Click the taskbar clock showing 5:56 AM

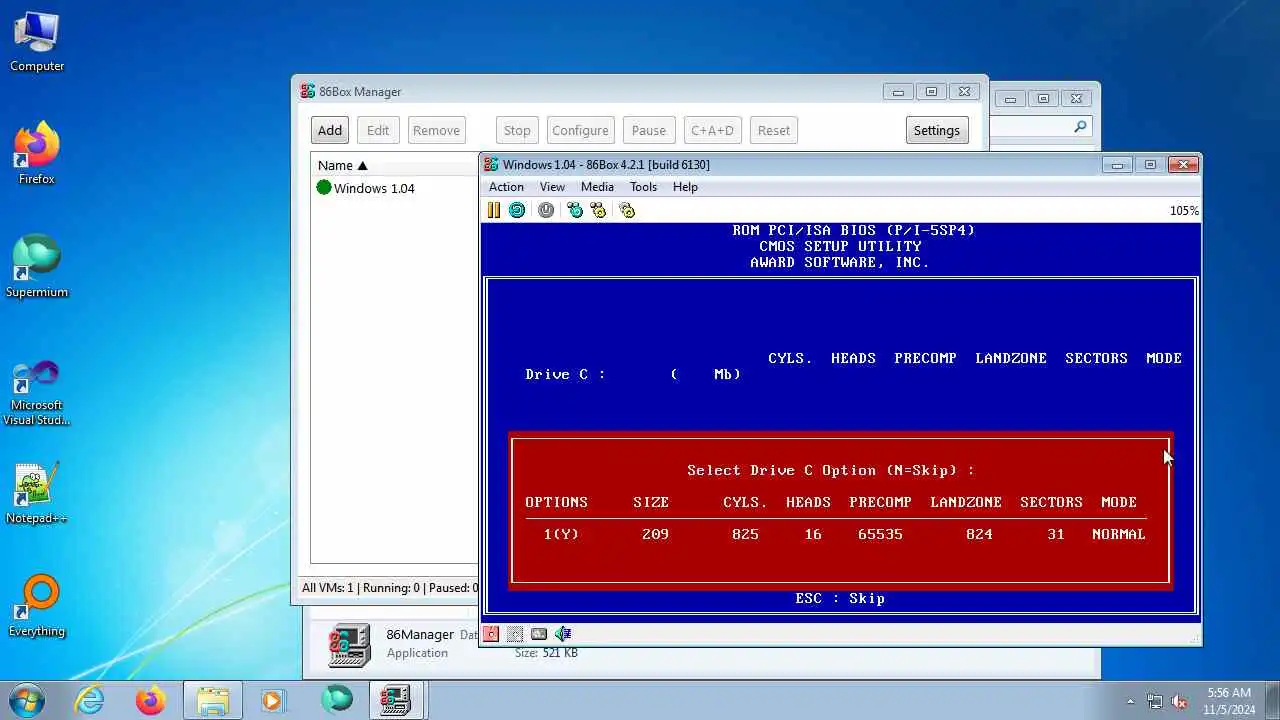point(1229,700)
